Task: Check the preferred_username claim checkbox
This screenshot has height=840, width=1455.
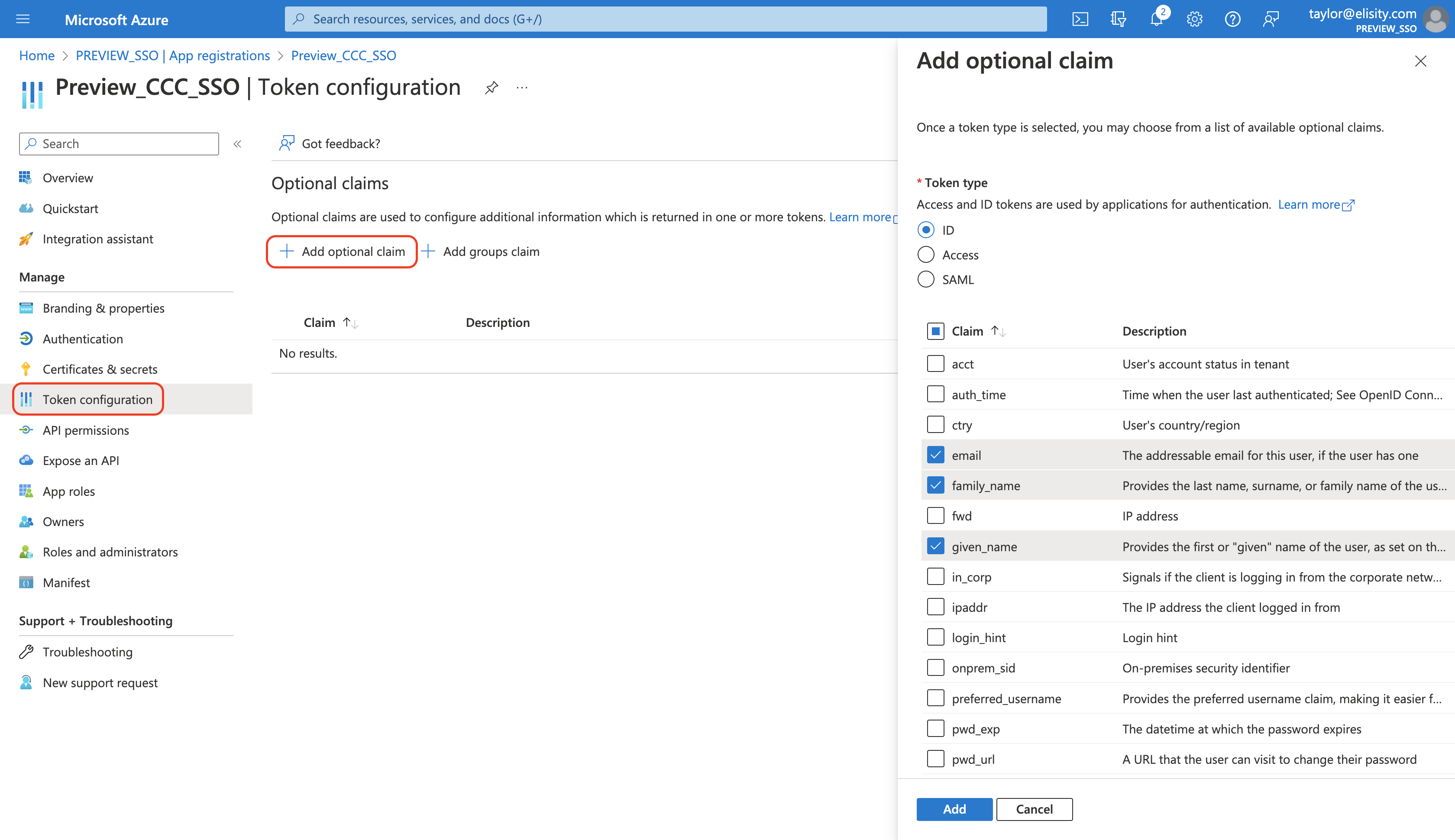Action: tap(935, 698)
